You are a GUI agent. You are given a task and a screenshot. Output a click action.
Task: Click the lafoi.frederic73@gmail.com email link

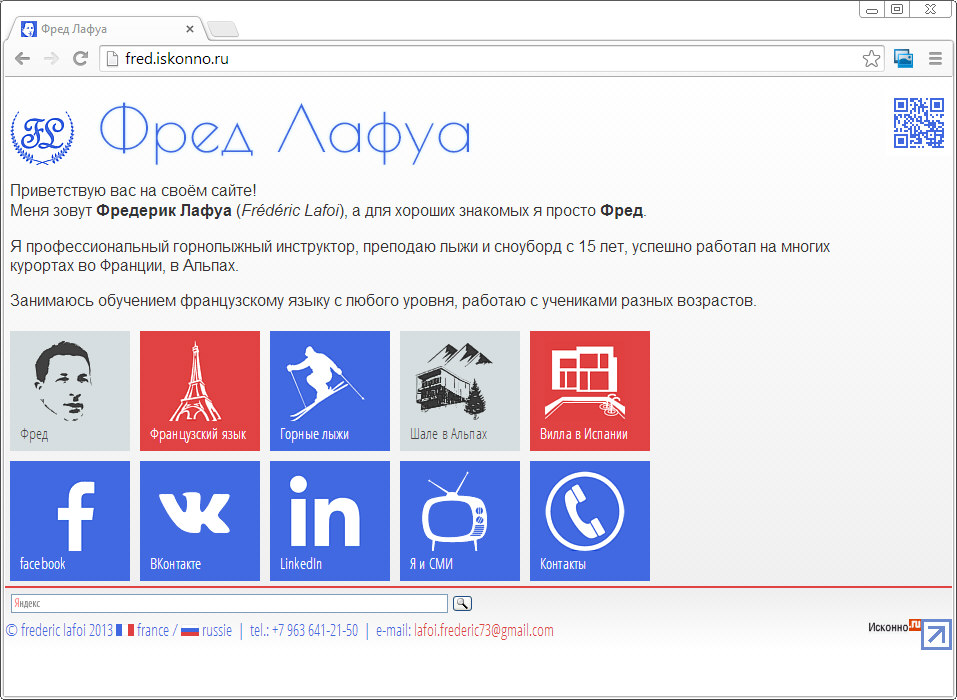coord(483,630)
